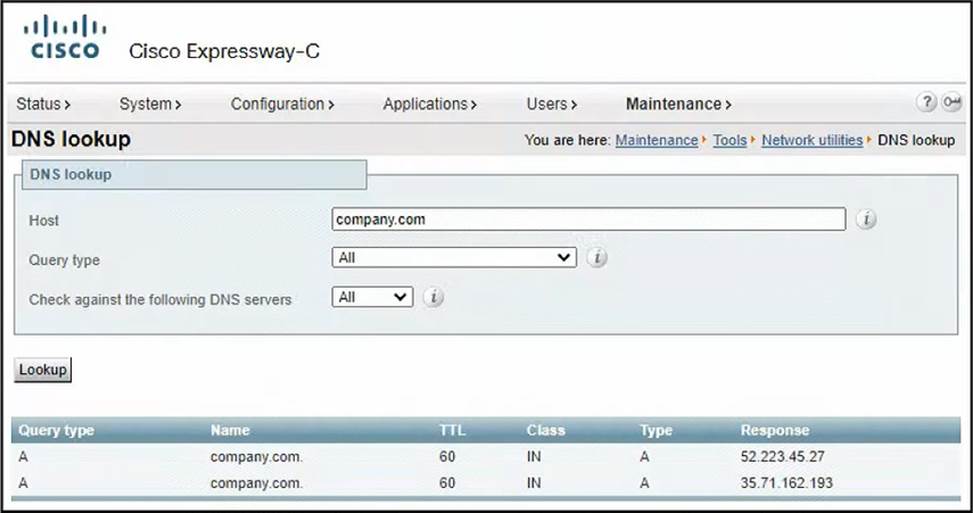Click the key logout icon
Image resolution: width=973 pixels, height=513 pixels.
951,102
